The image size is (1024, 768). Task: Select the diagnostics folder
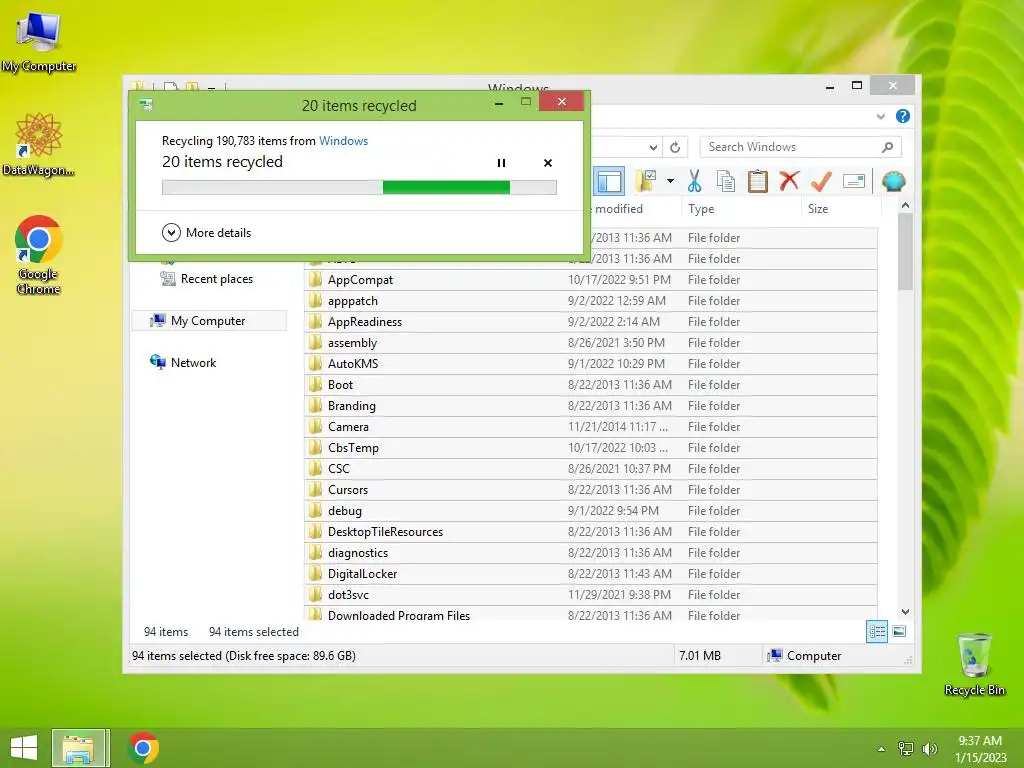[x=591, y=552]
